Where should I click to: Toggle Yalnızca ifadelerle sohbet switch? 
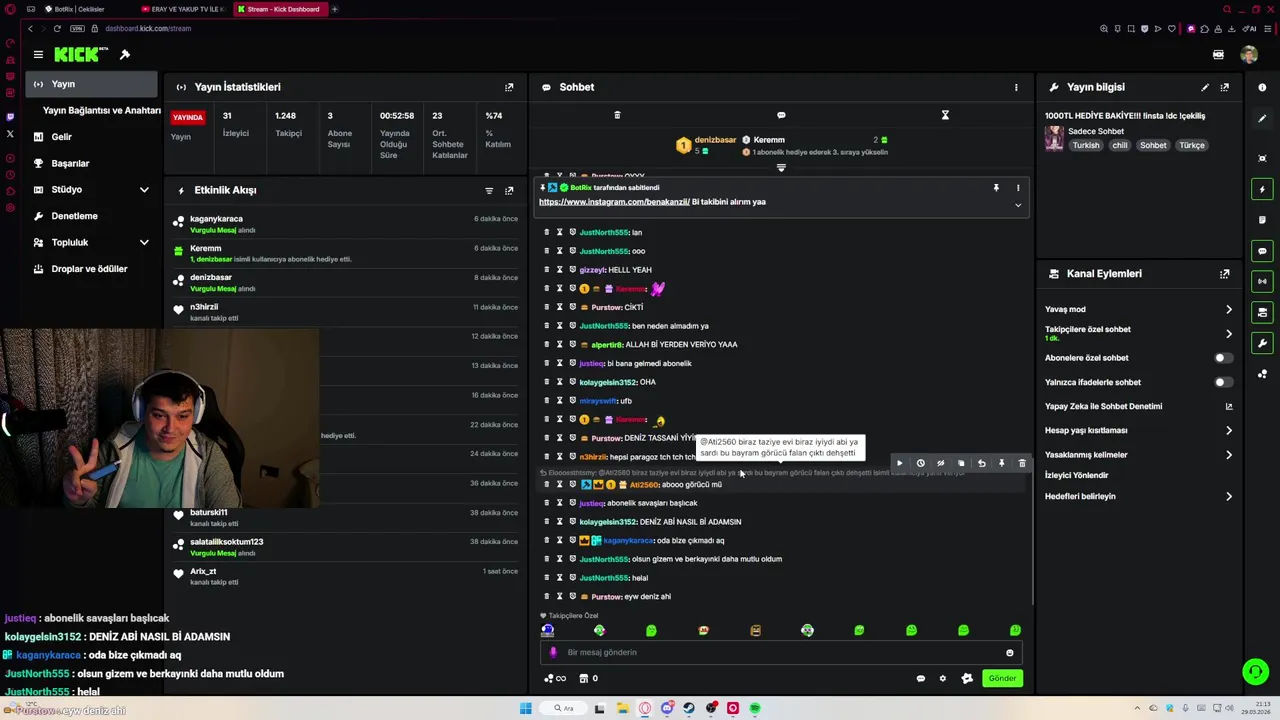point(1223,382)
